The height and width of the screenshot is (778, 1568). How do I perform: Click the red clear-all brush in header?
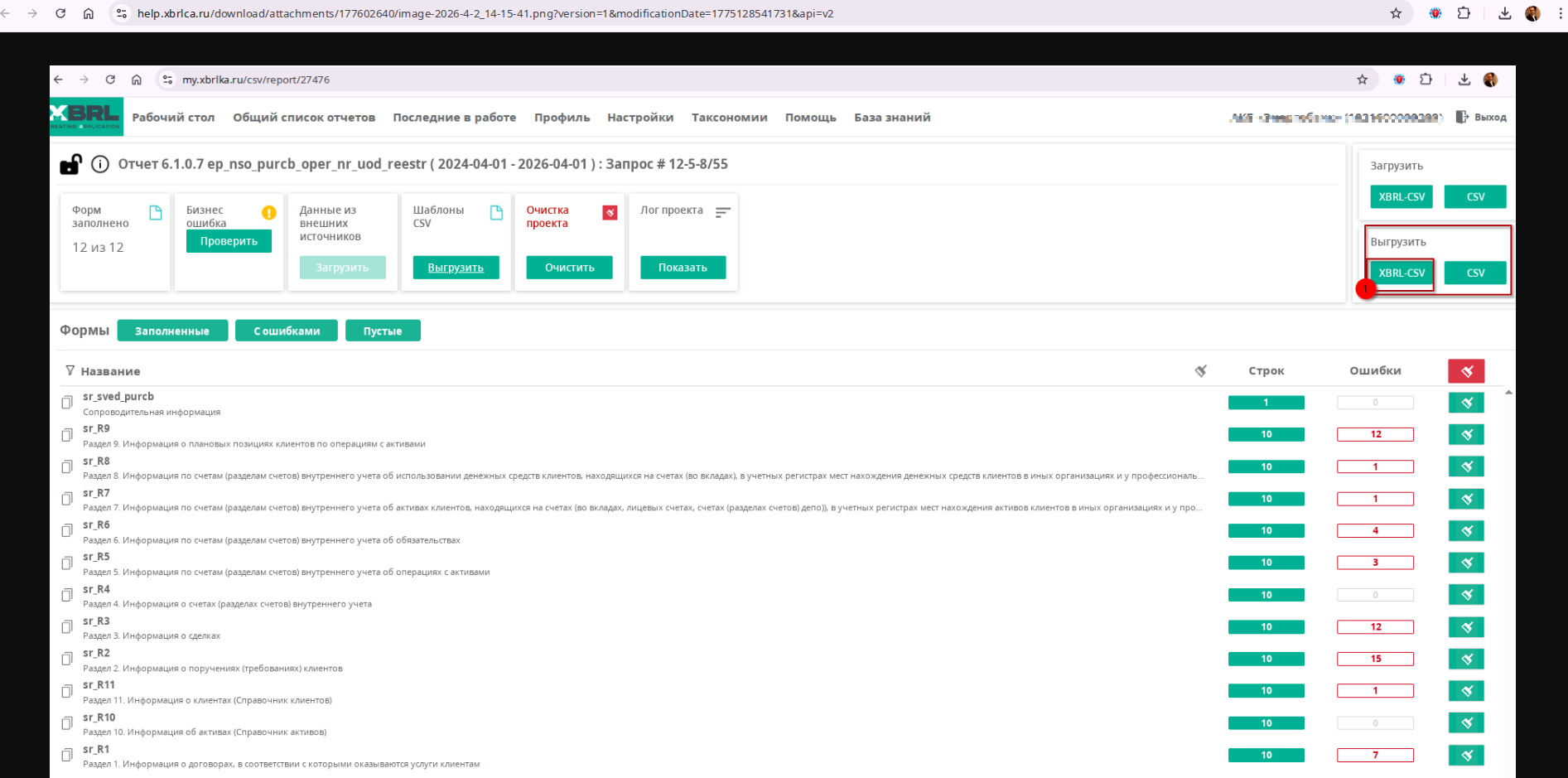1465,371
